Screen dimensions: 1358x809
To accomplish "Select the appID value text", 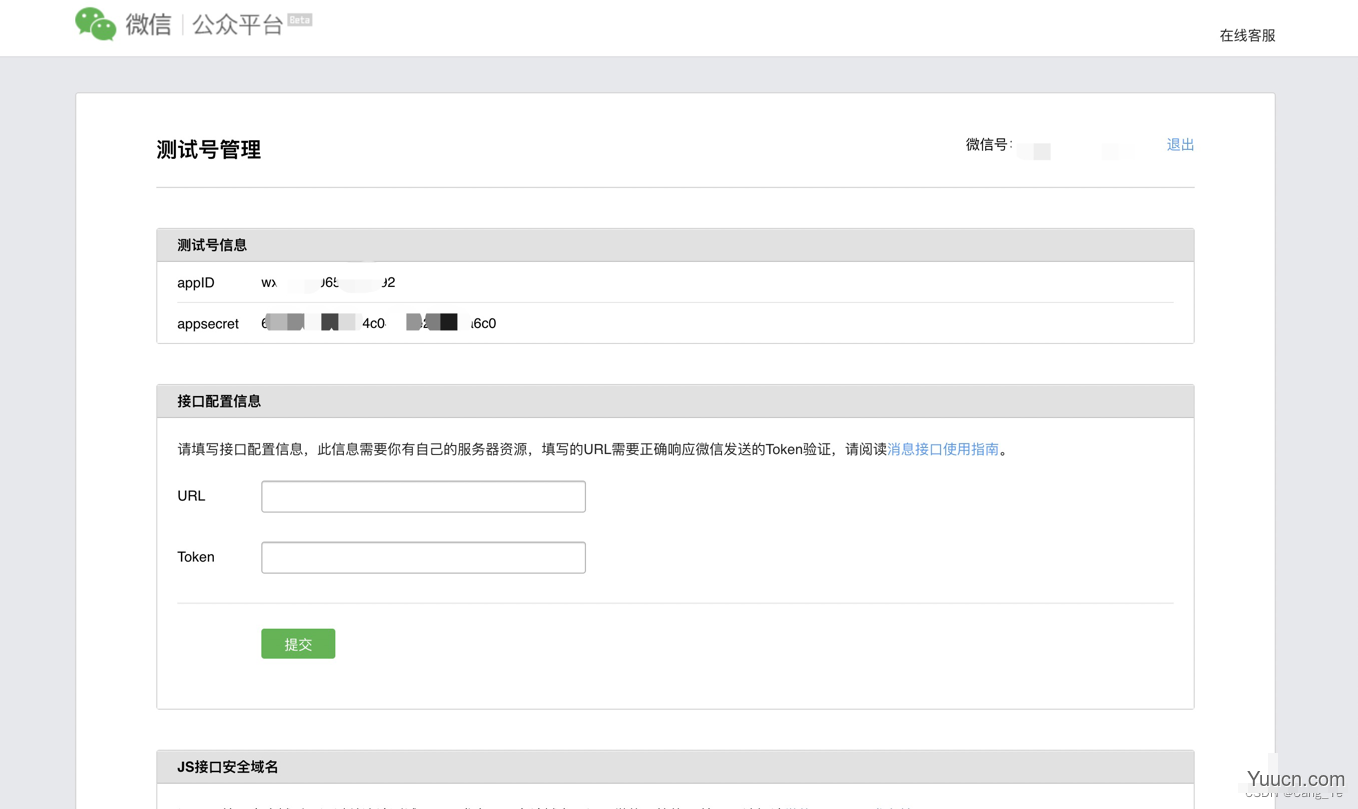I will tap(328, 283).
